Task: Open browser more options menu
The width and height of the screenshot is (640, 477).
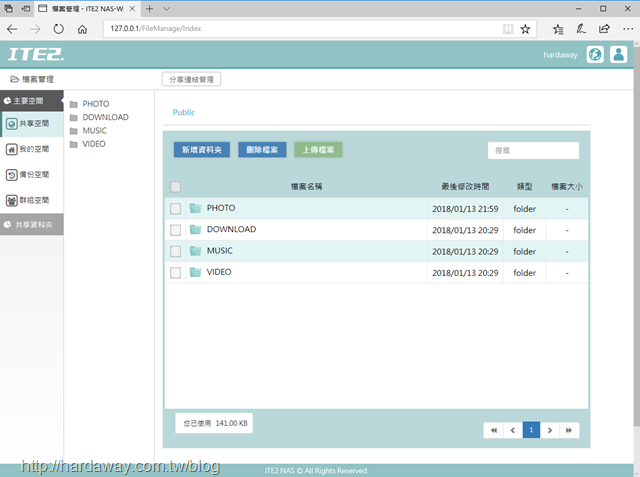Action: click(628, 29)
